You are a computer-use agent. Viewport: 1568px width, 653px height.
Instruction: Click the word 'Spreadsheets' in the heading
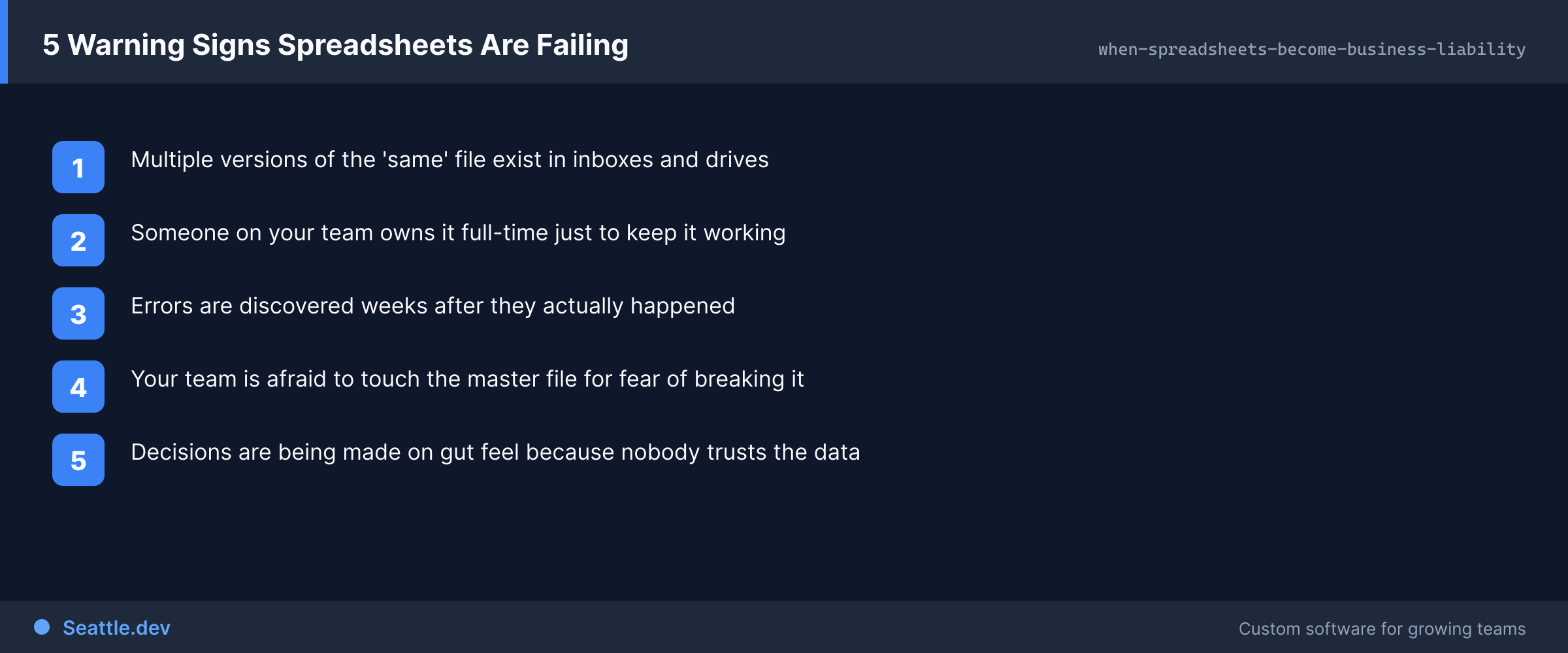pos(375,45)
